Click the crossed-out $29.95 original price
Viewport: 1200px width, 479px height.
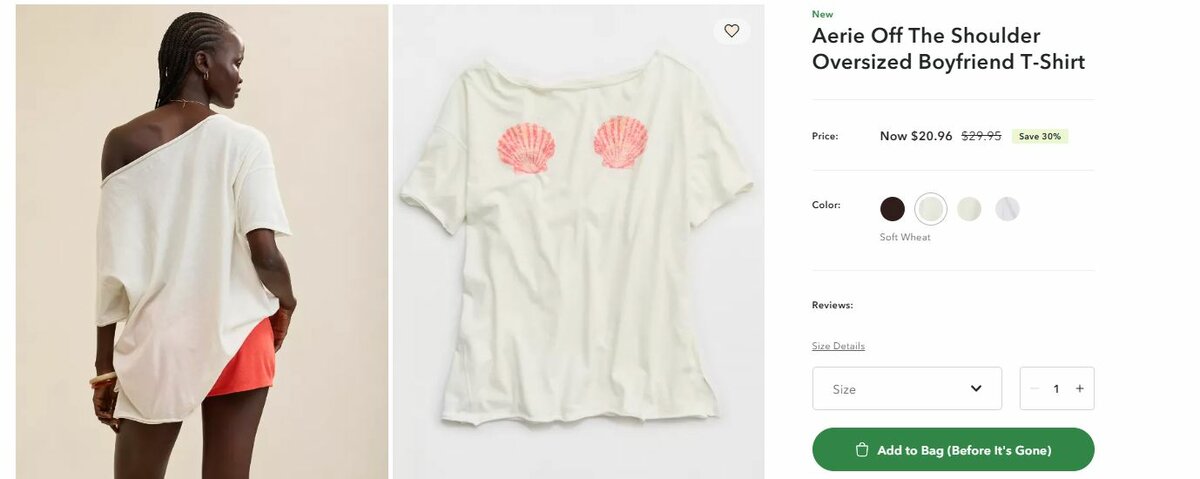(x=981, y=136)
